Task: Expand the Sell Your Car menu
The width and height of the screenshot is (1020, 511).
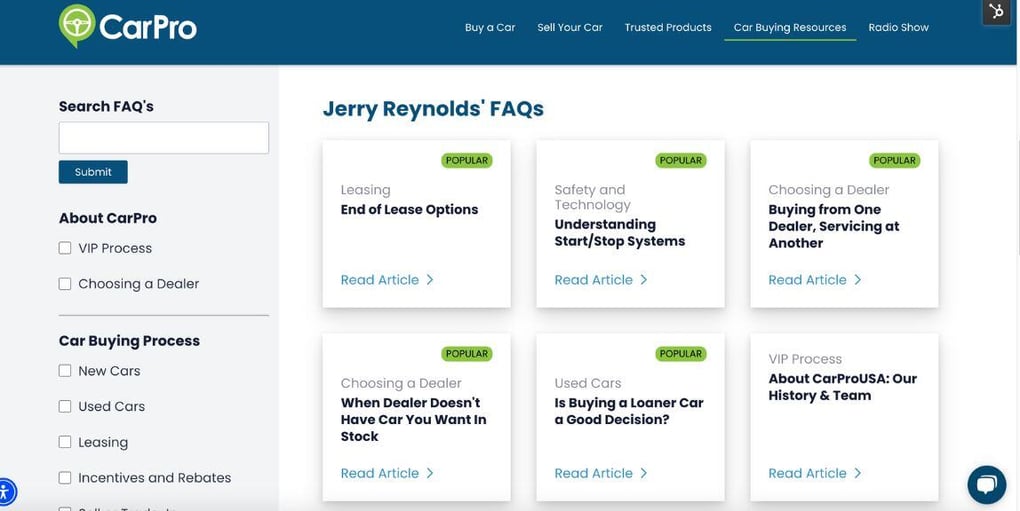Action: click(x=570, y=28)
